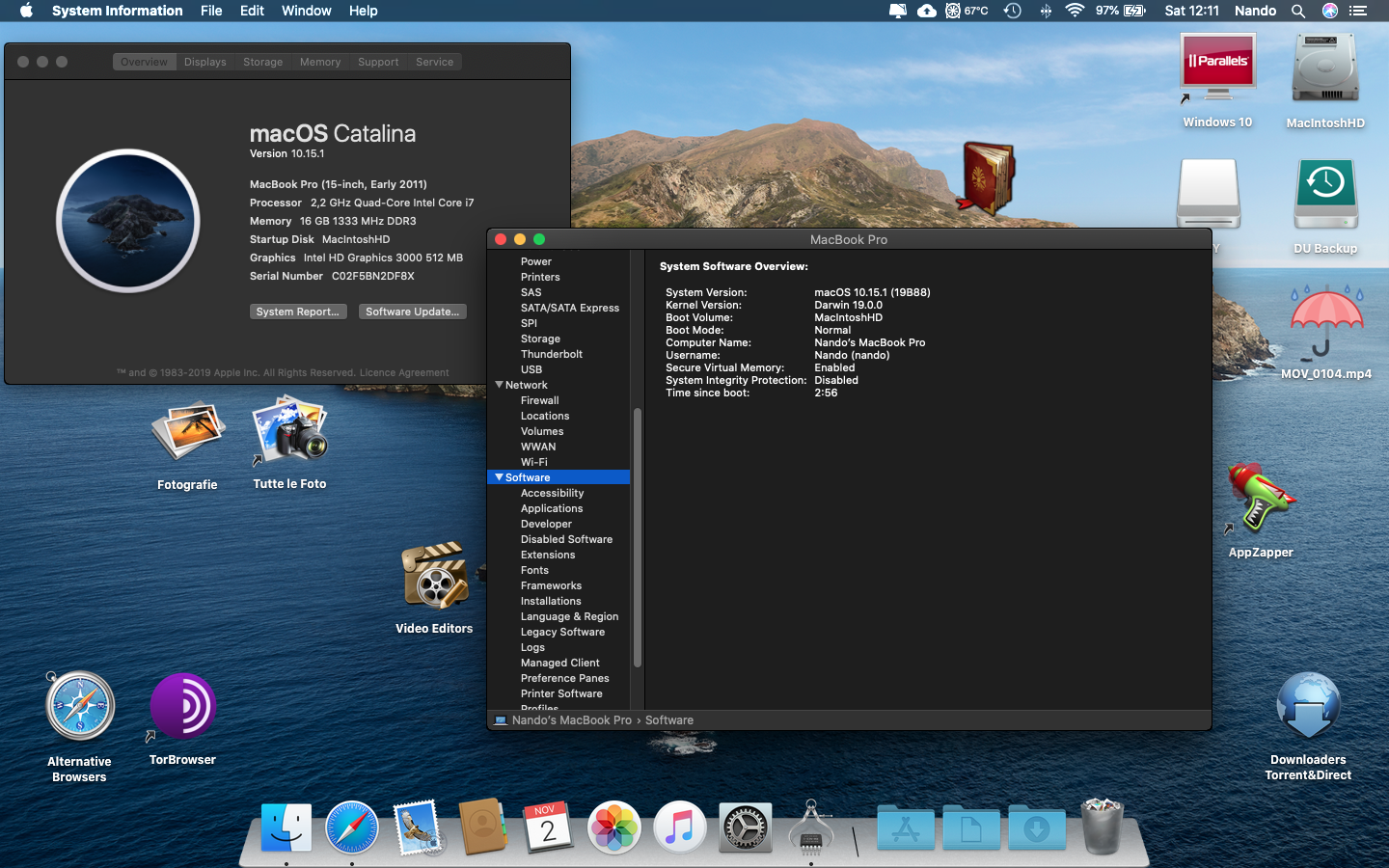
Task: Click the System Report... button
Action: pyautogui.click(x=298, y=312)
